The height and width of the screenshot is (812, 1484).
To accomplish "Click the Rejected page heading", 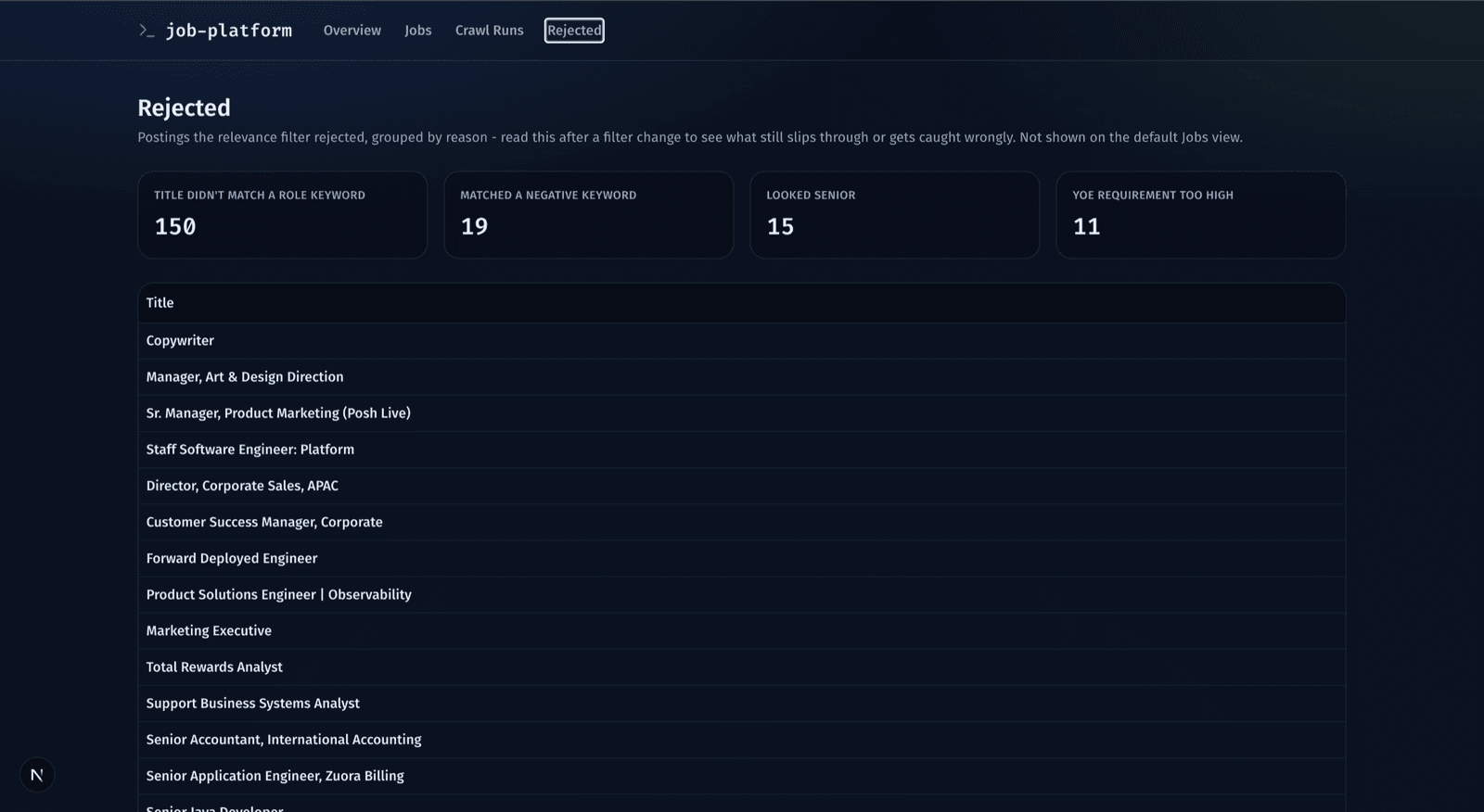I will (184, 108).
